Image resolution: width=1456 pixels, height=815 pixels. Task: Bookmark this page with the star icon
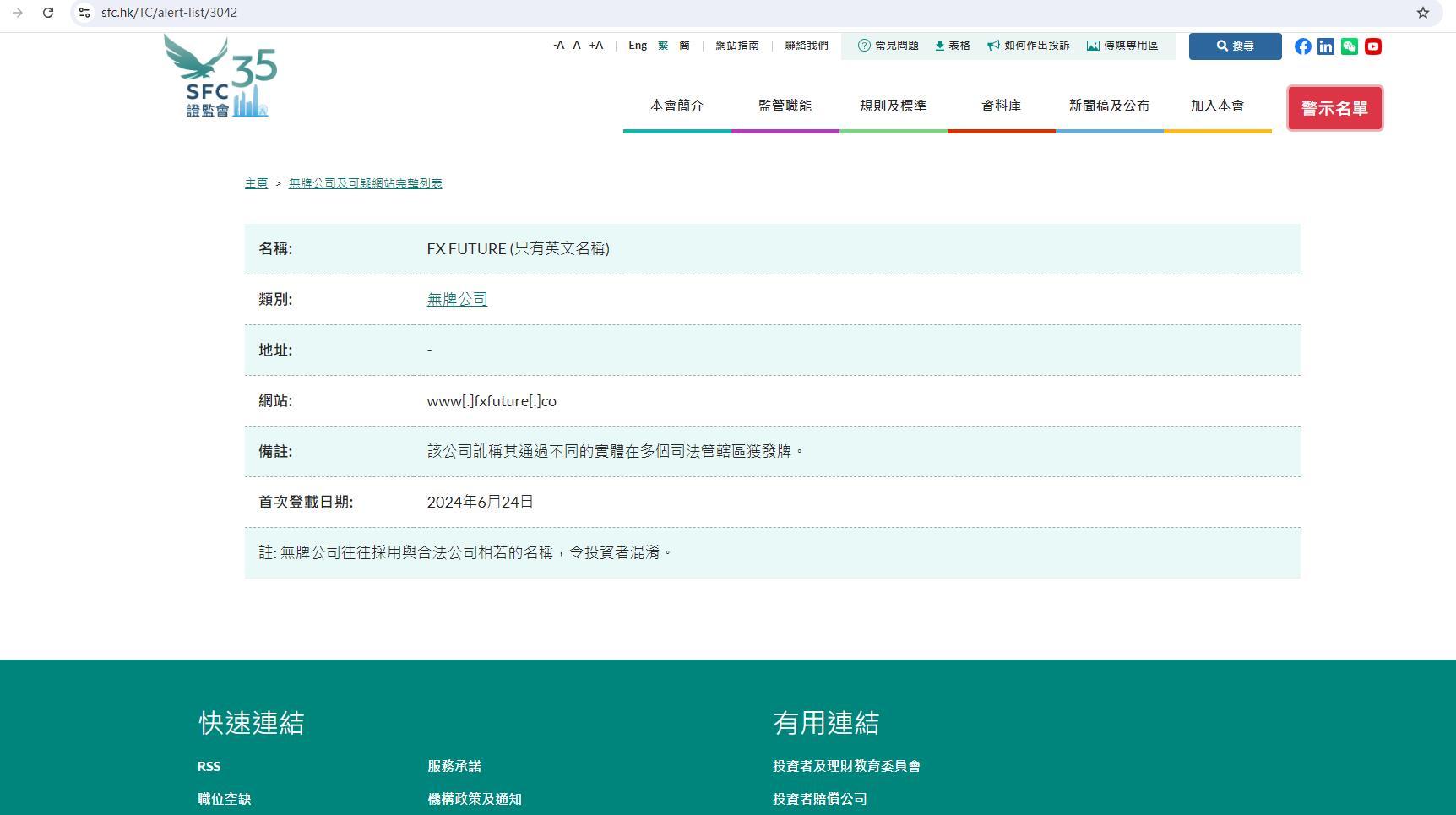(x=1423, y=13)
